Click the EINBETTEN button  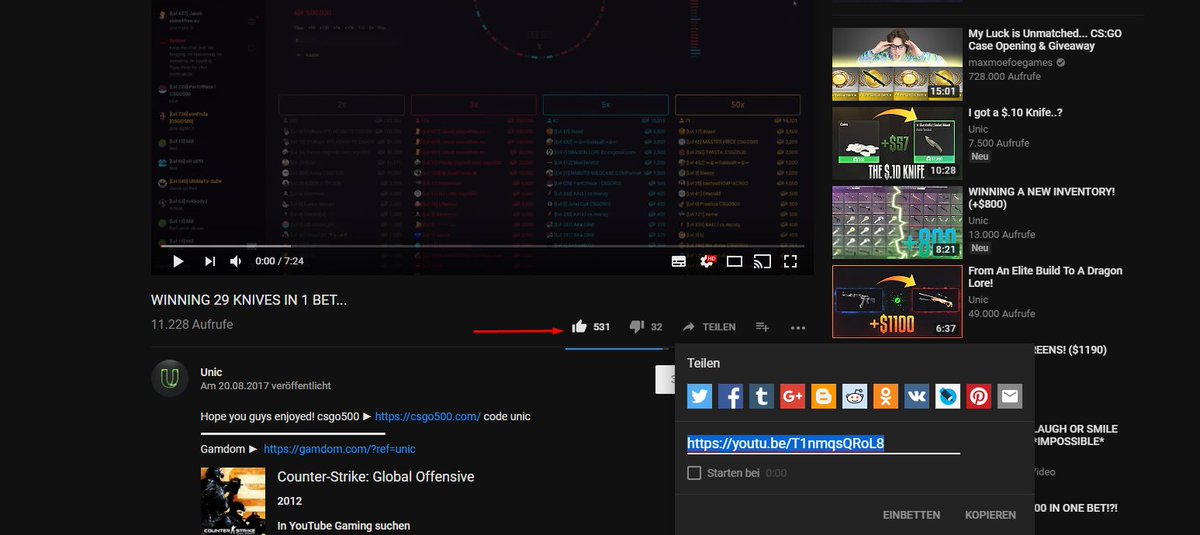coord(911,515)
